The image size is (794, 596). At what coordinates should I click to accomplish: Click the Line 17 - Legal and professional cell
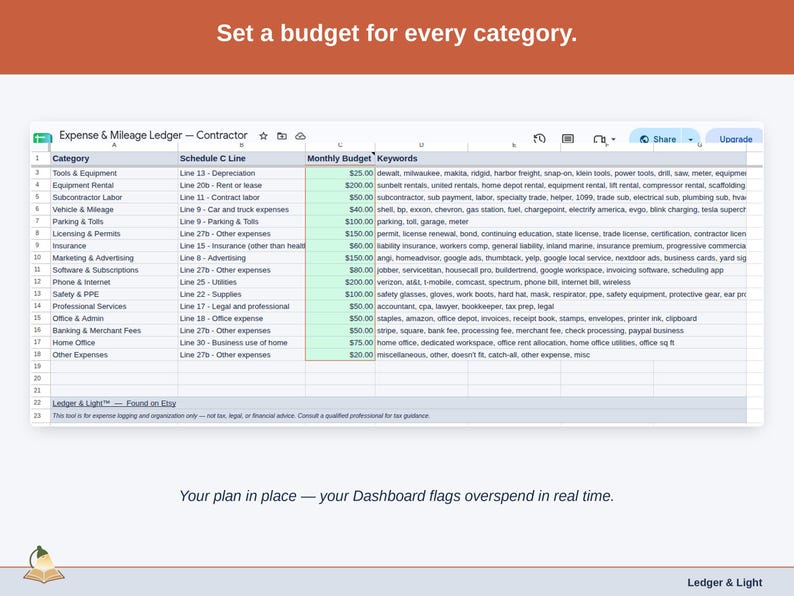coord(242,306)
